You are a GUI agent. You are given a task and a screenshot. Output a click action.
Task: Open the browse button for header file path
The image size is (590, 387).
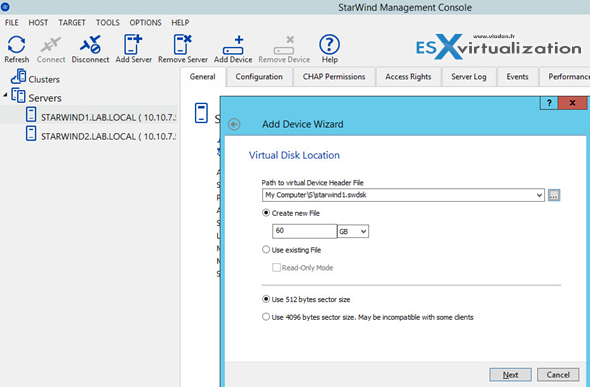point(554,195)
